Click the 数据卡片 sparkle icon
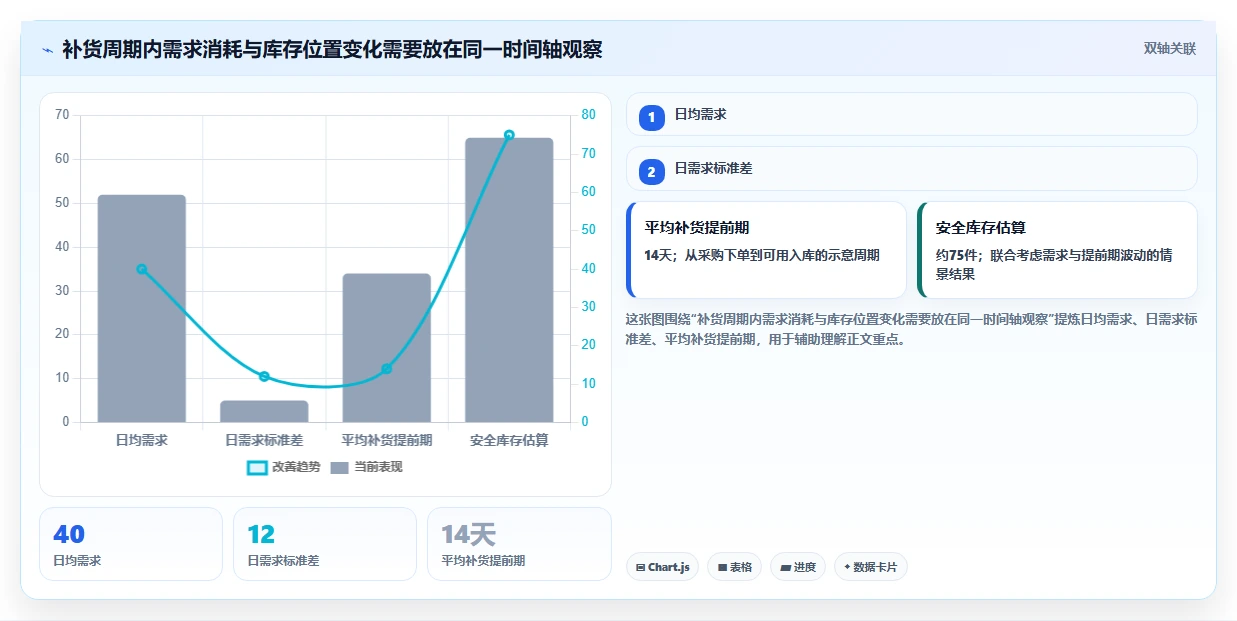1237x621 pixels. click(x=847, y=567)
